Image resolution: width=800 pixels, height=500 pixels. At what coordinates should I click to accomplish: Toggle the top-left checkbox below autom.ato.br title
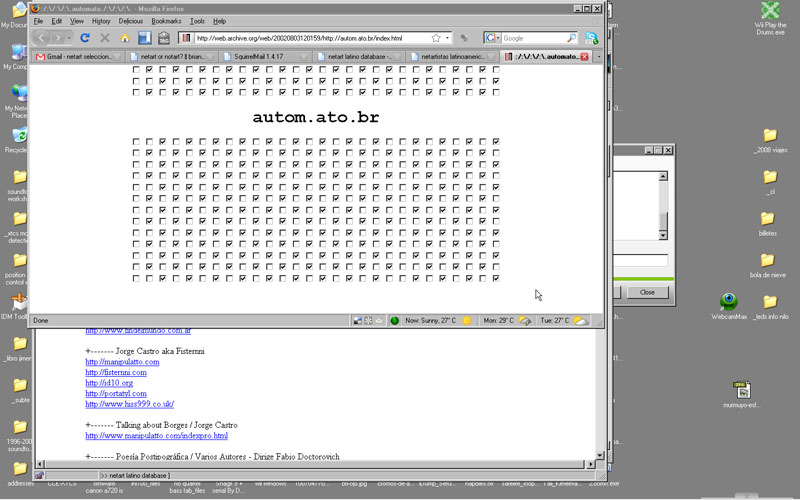pos(137,142)
